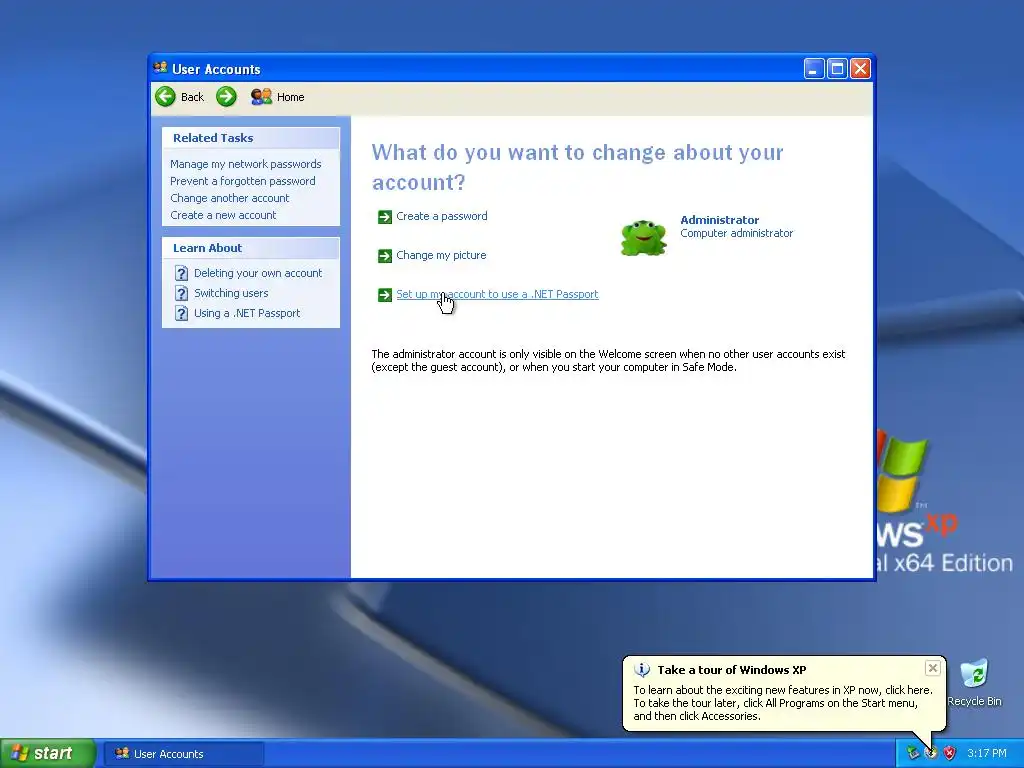Open Prevent a forgotten password

click(242, 181)
